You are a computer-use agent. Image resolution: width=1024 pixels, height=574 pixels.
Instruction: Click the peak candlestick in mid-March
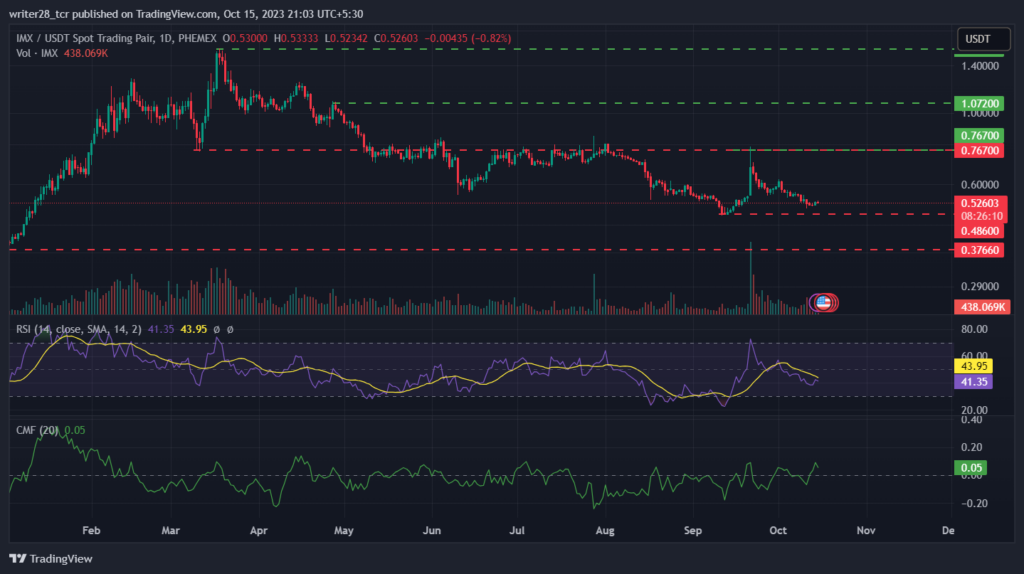[220, 65]
